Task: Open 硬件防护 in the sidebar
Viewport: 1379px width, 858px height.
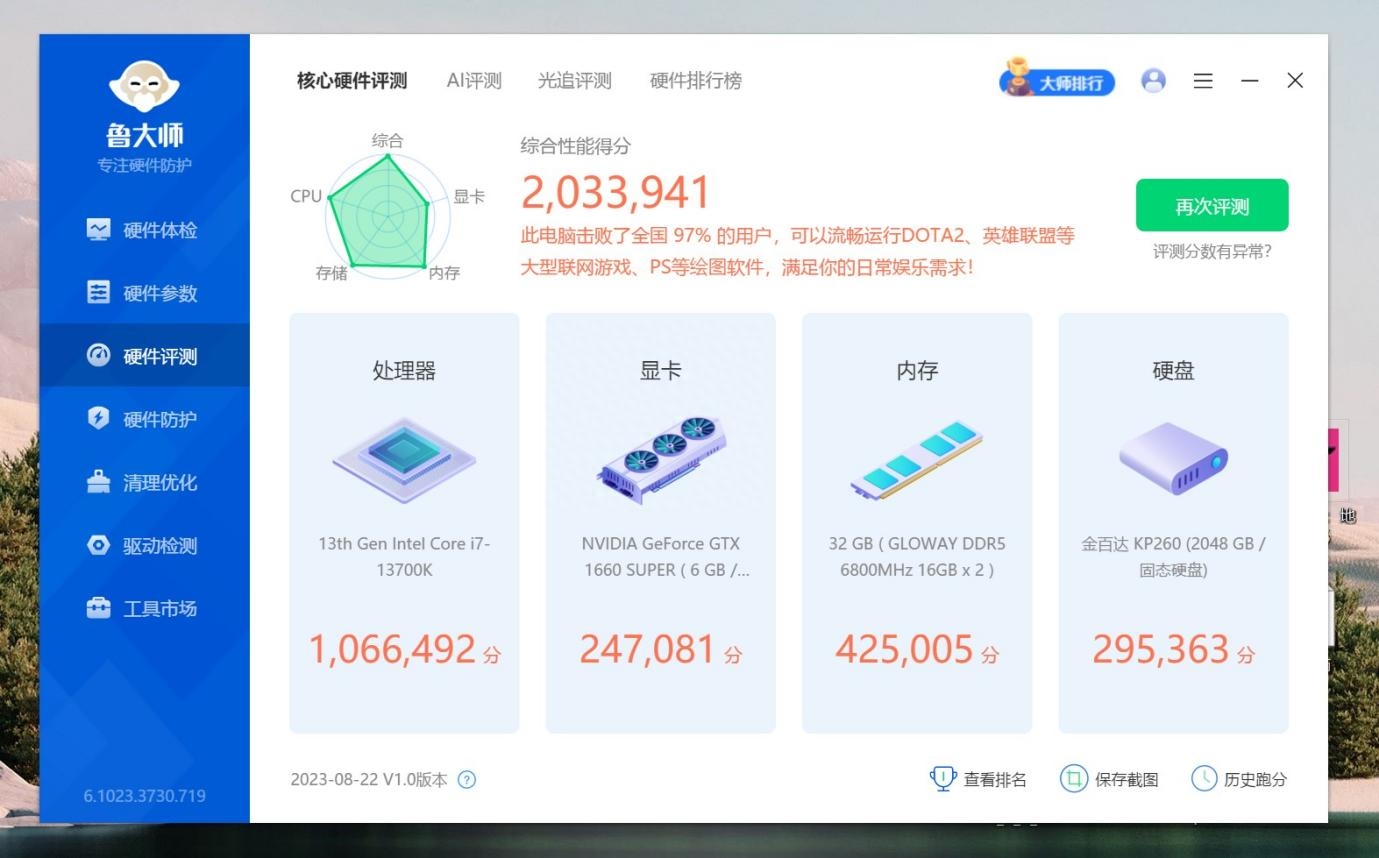Action: (x=144, y=419)
